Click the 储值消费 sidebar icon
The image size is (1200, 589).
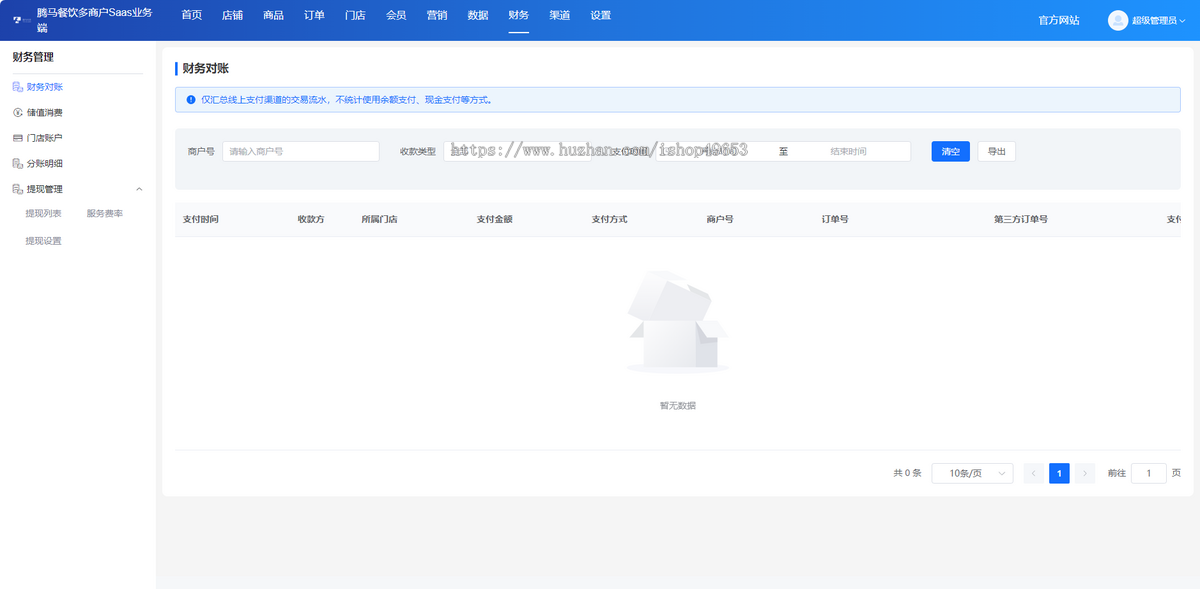[x=17, y=113]
